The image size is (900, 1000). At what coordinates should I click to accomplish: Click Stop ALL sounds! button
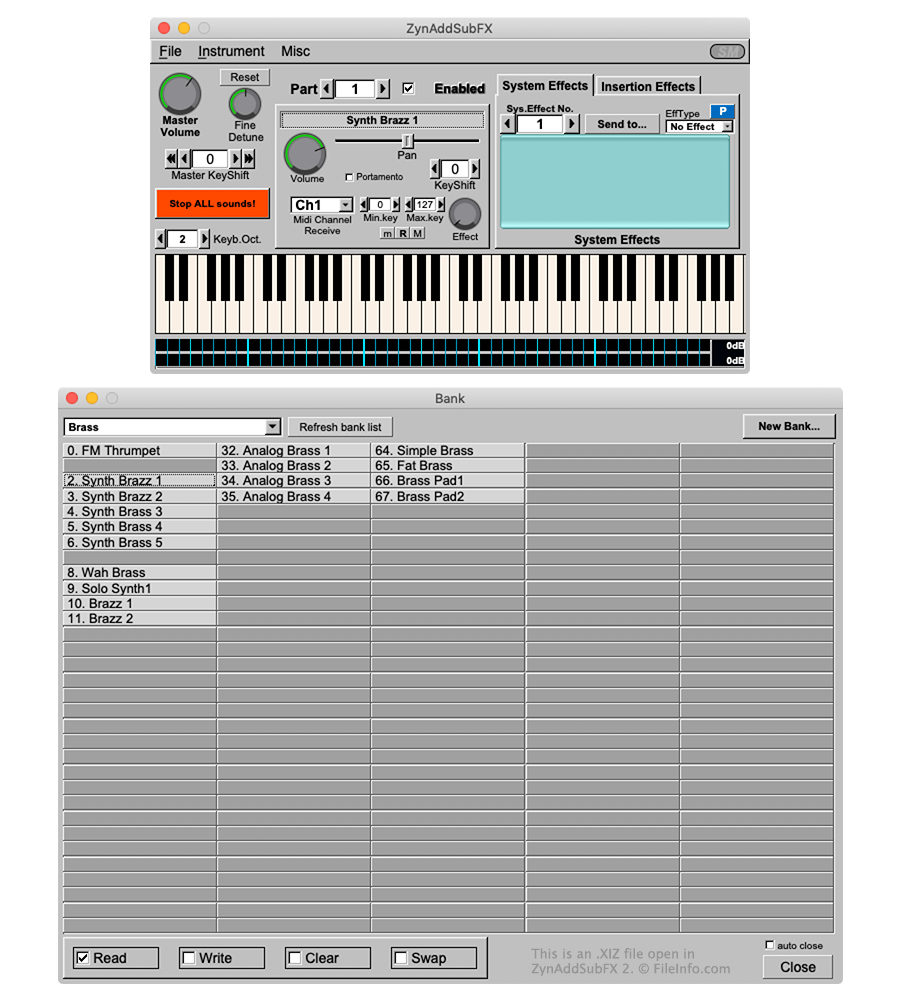click(x=212, y=203)
